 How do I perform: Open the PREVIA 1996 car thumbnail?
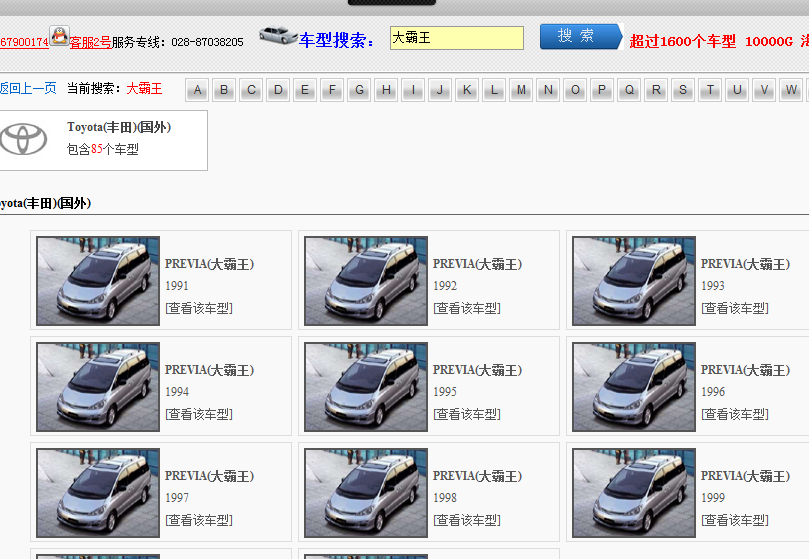pyautogui.click(x=634, y=387)
